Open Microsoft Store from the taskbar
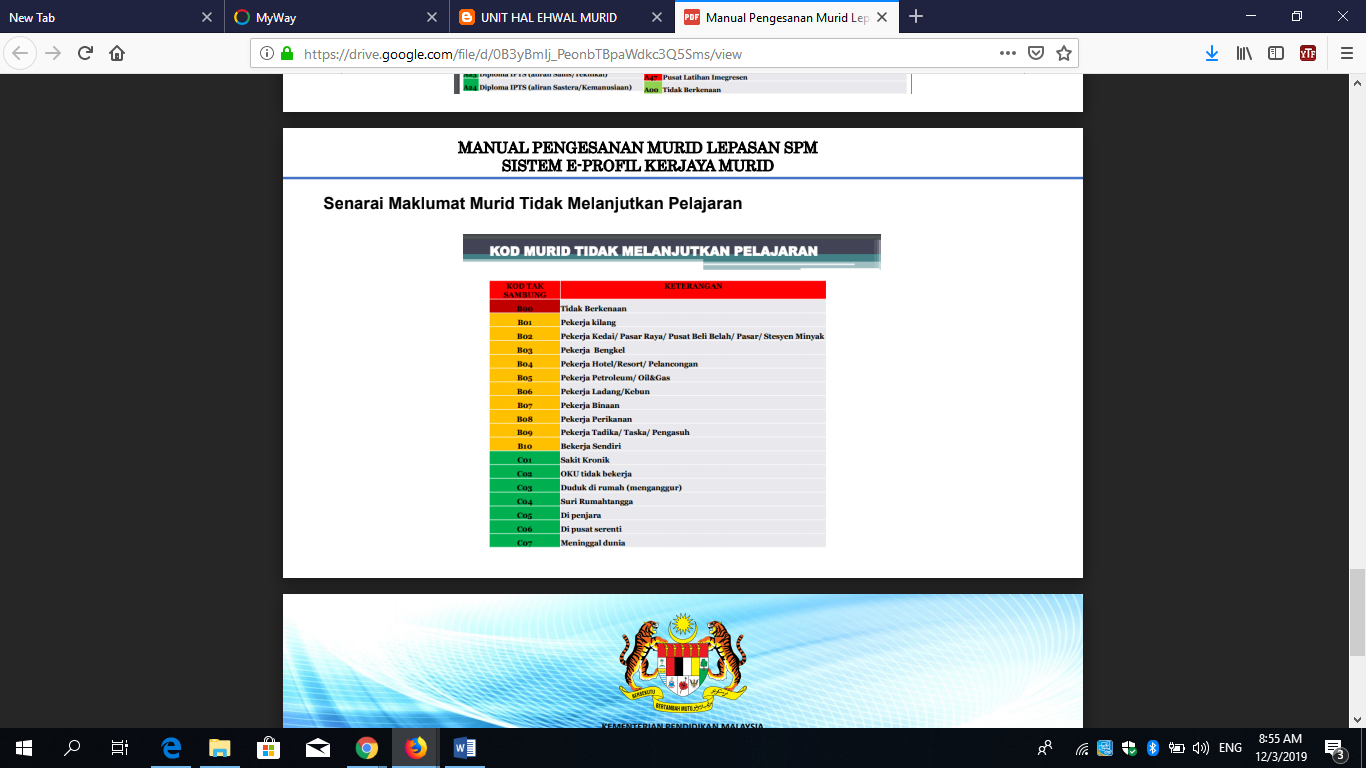The image size is (1366, 768). 269,747
